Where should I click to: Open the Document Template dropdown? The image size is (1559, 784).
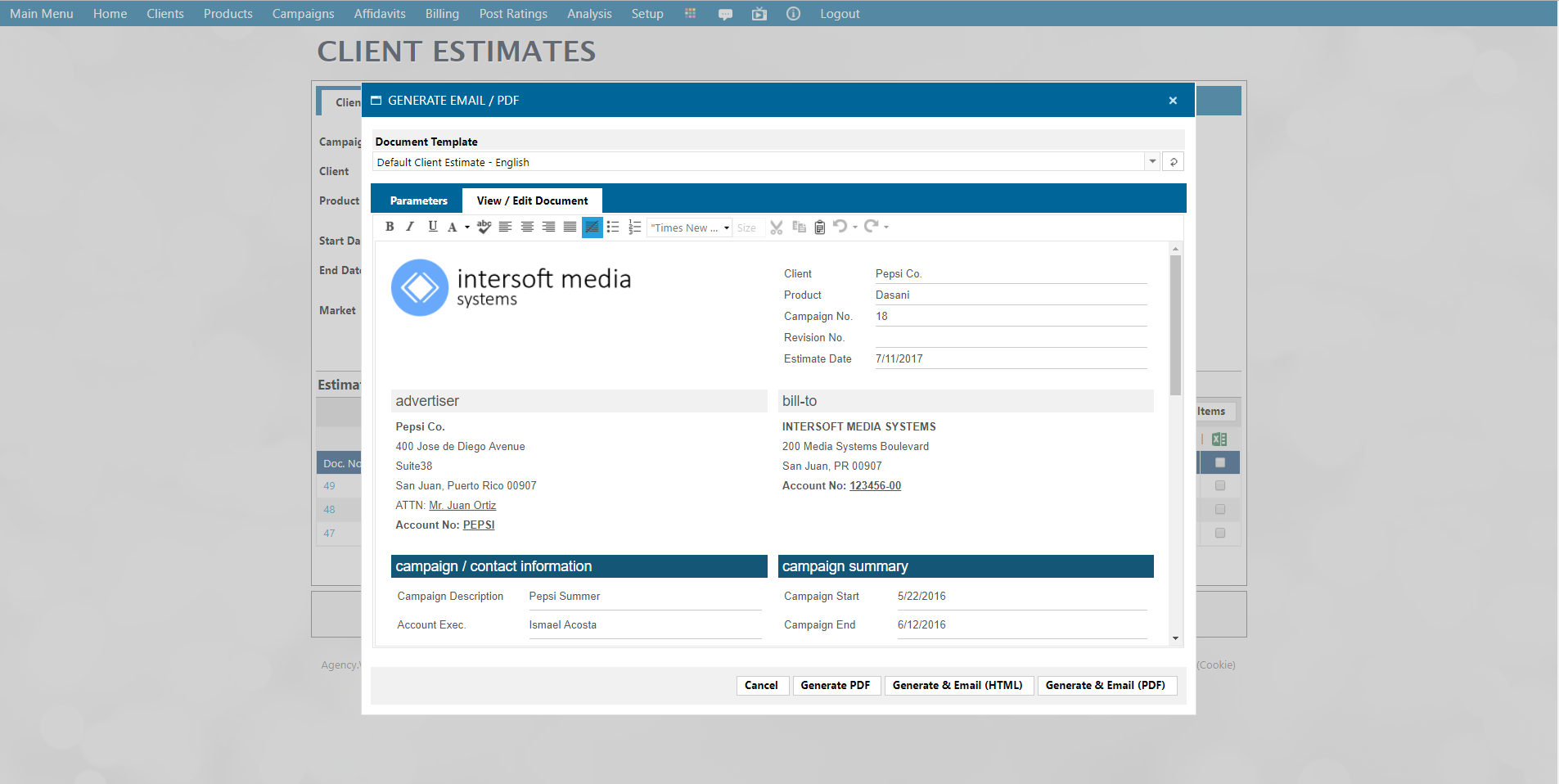pyautogui.click(x=1152, y=162)
